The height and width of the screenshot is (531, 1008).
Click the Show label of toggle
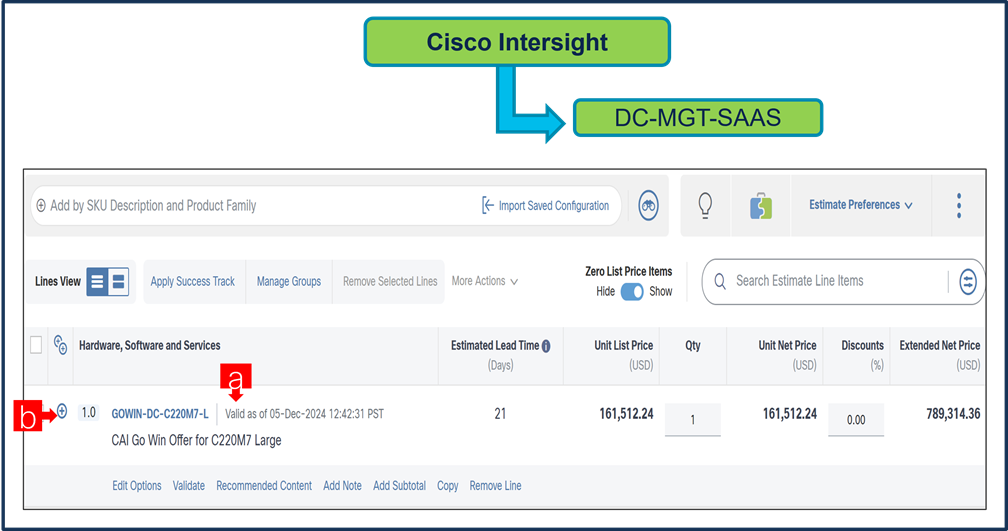661,291
